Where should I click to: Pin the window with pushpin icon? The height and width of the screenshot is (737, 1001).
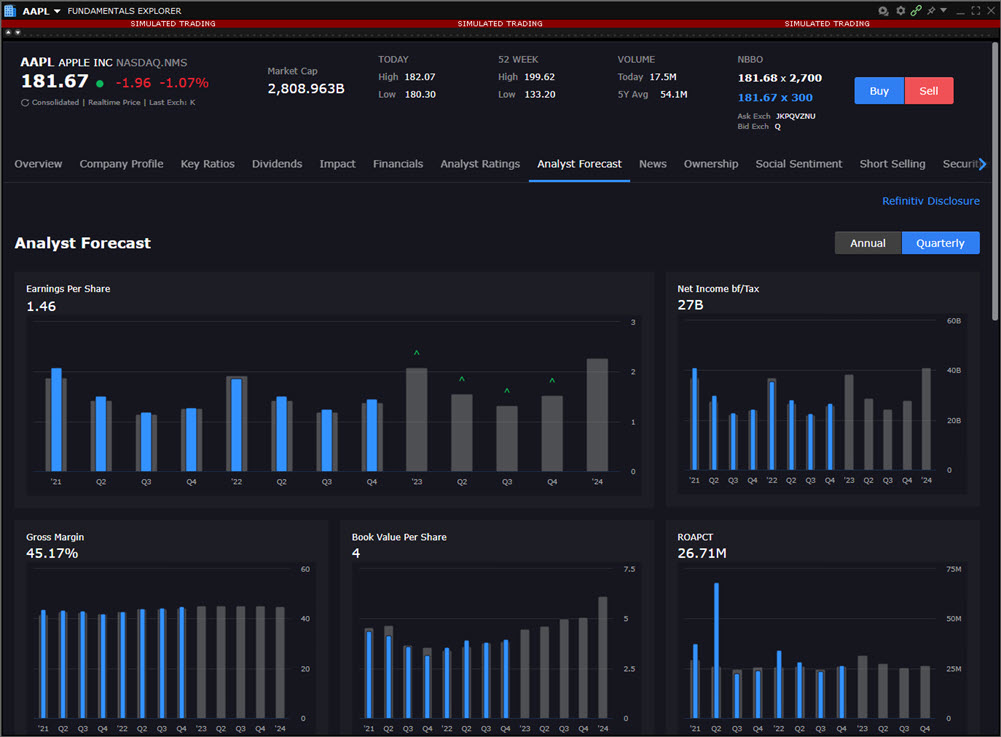click(x=931, y=11)
